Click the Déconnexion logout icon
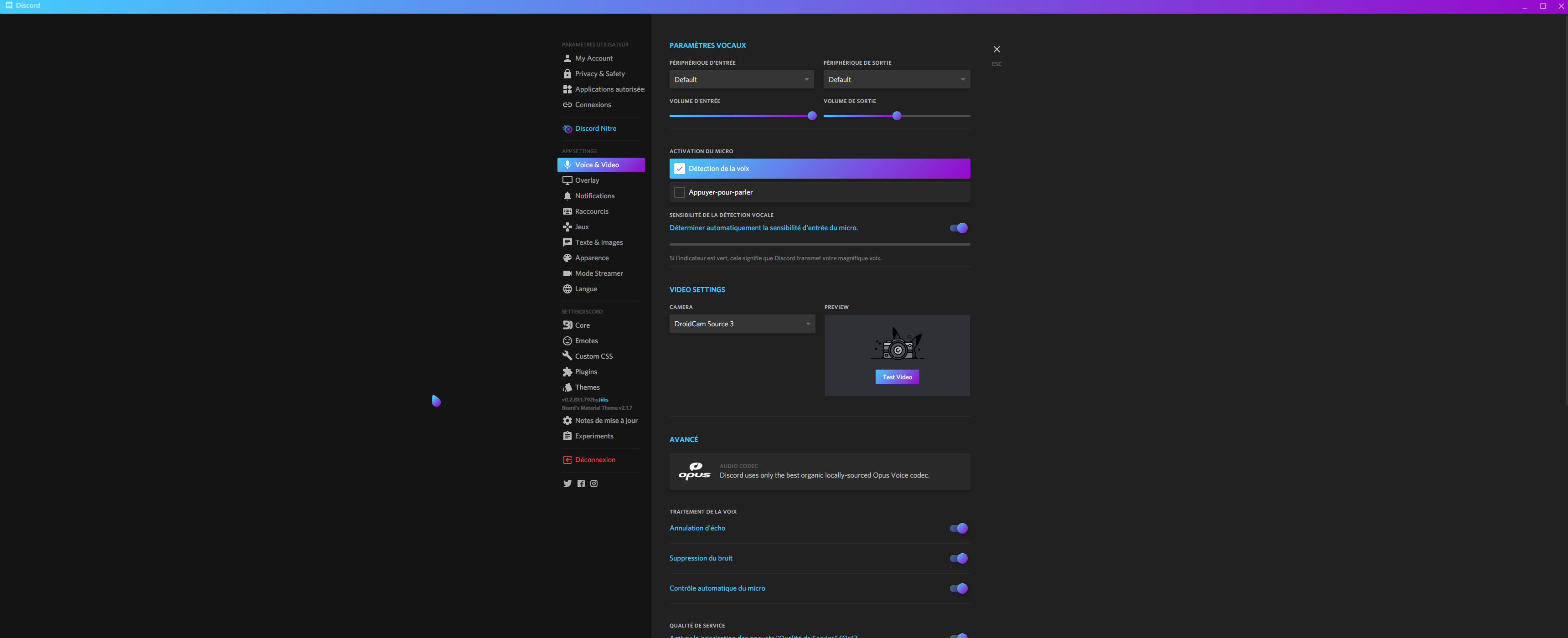The height and width of the screenshot is (638, 1568). pyautogui.click(x=567, y=460)
